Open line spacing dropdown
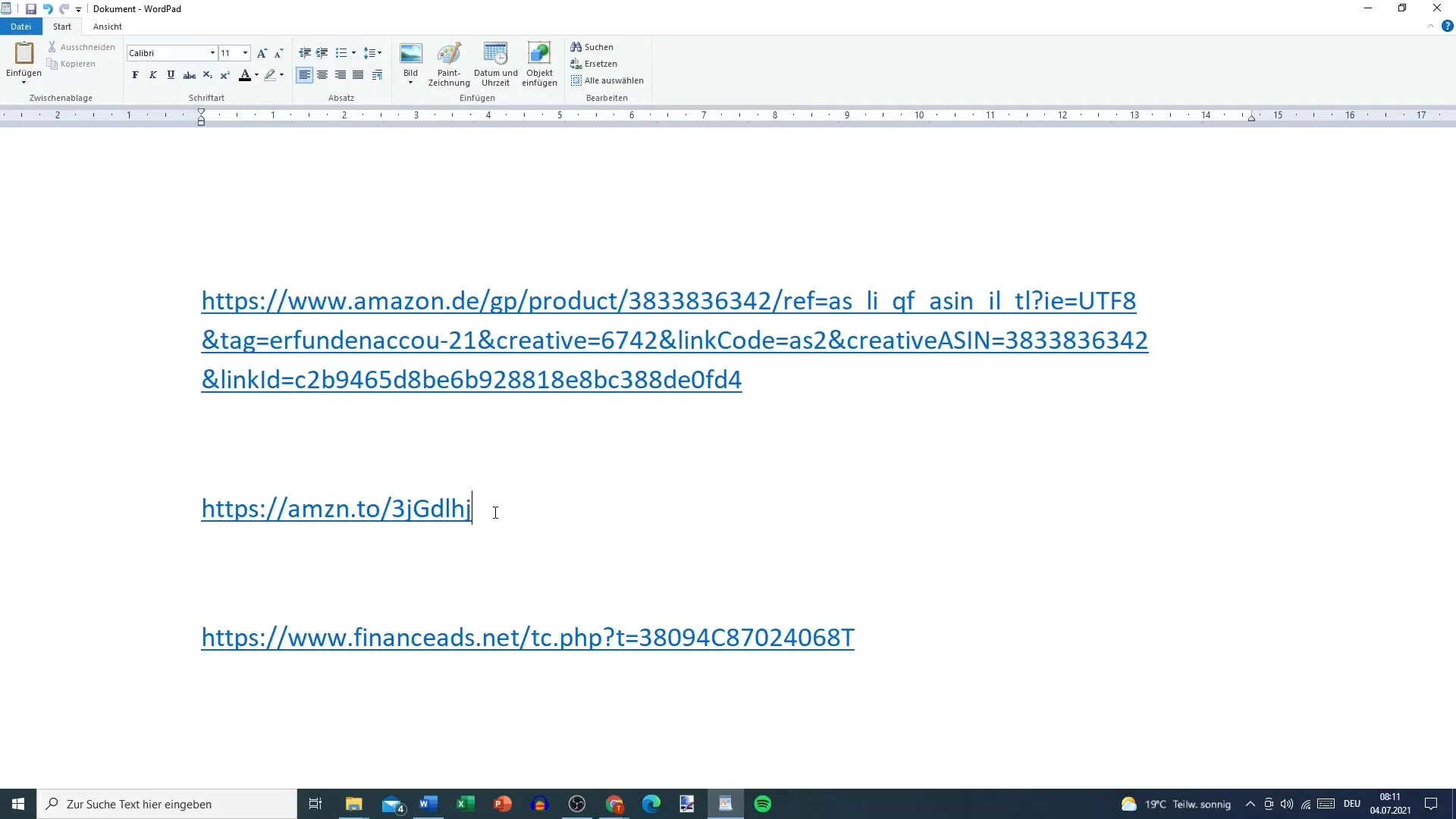Viewport: 1456px width, 819px height. coord(372,53)
